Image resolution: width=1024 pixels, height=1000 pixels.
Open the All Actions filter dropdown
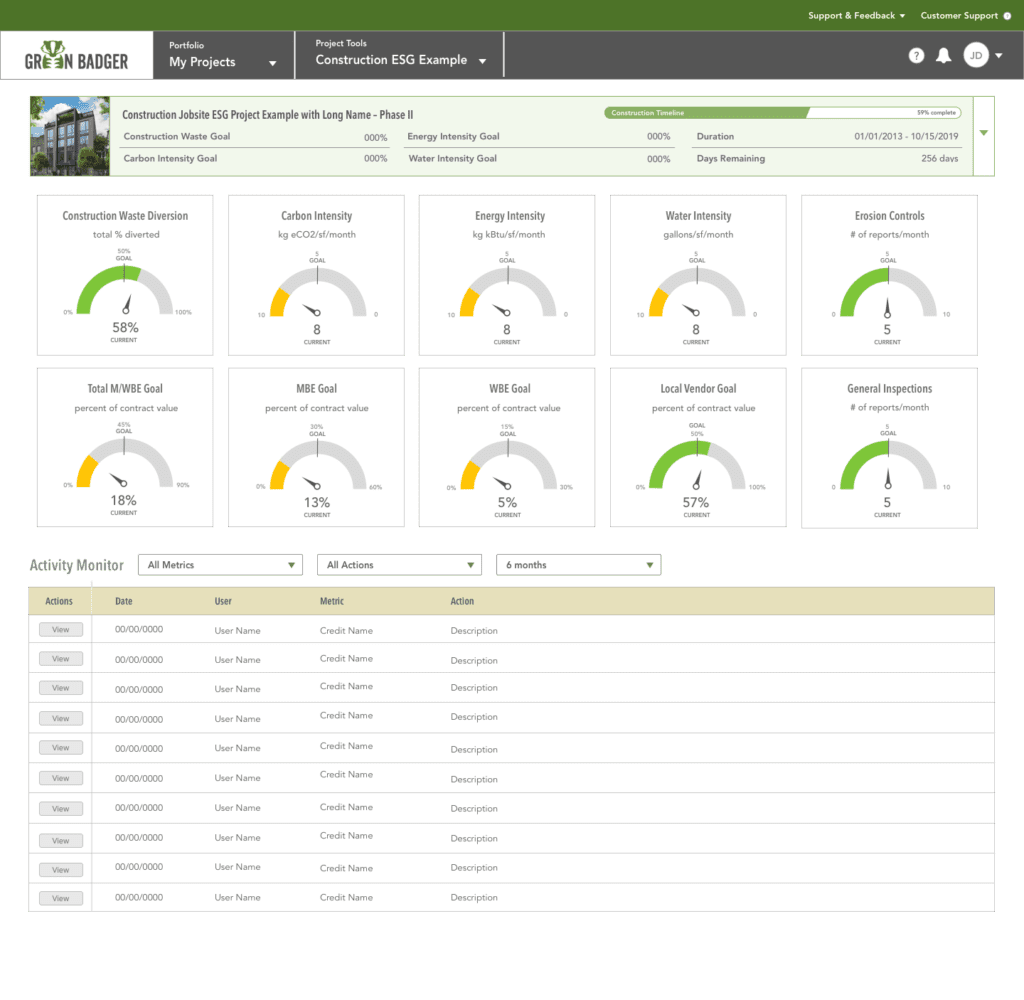pyautogui.click(x=399, y=565)
